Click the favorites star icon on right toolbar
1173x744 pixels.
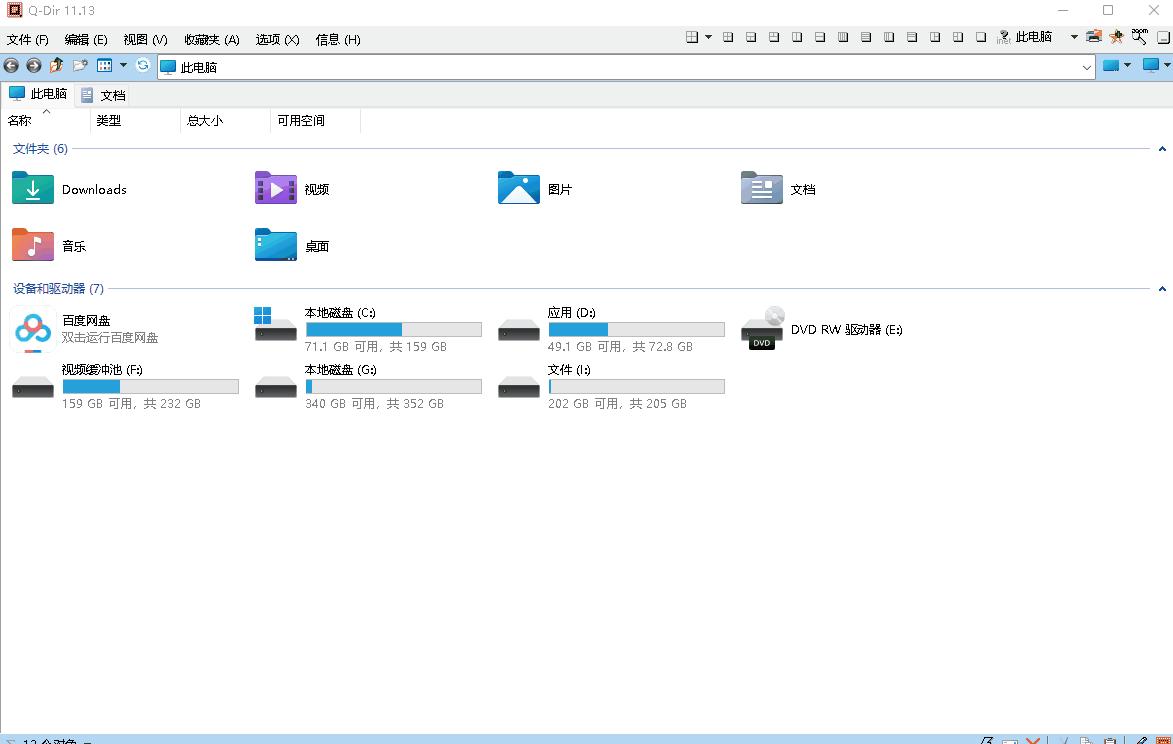(1117, 36)
